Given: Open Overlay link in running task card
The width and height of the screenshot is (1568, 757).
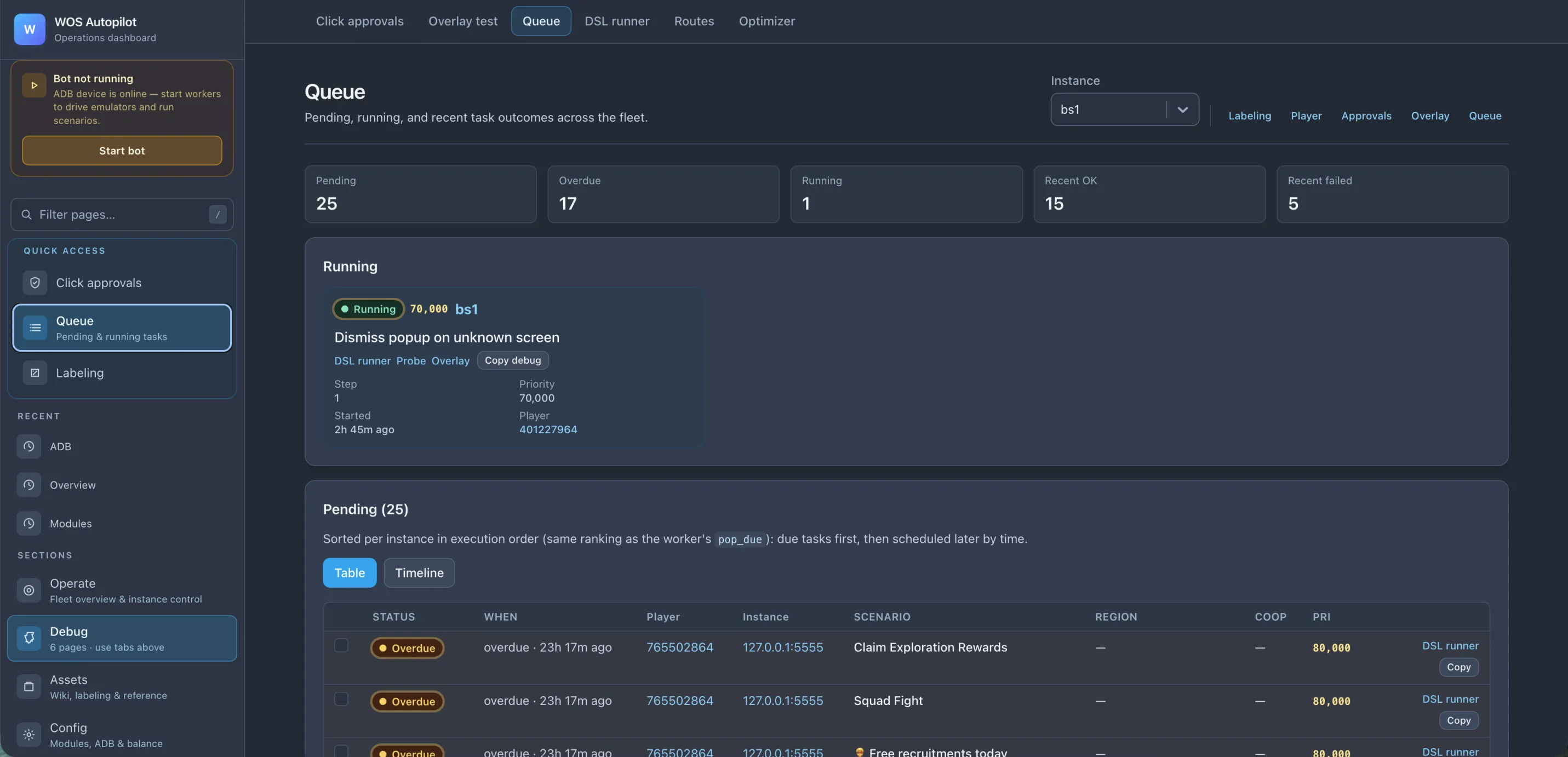Looking at the screenshot, I should pos(450,361).
